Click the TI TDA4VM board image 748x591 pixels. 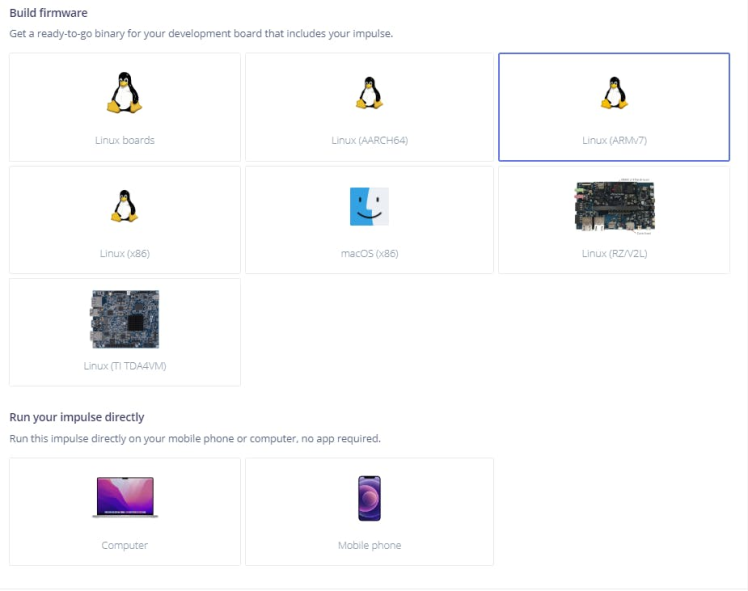[125, 319]
